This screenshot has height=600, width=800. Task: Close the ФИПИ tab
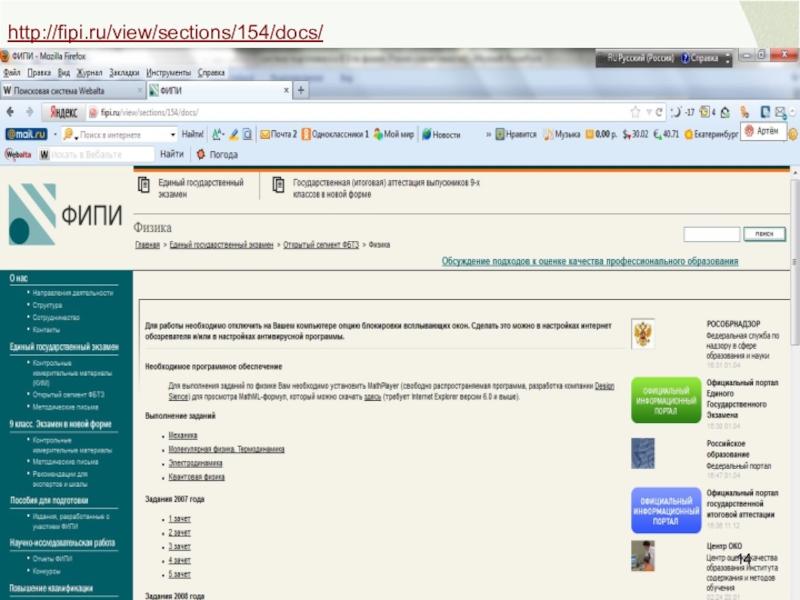click(x=286, y=90)
